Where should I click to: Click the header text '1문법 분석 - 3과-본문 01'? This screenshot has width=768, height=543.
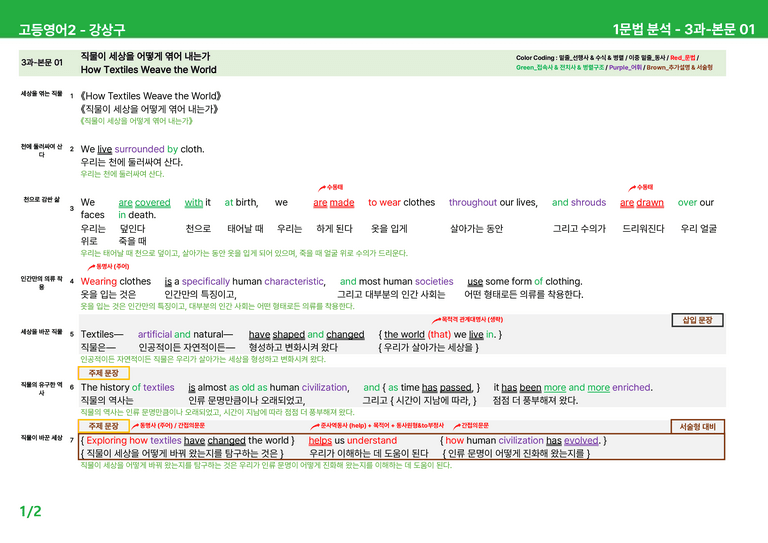[684, 29]
